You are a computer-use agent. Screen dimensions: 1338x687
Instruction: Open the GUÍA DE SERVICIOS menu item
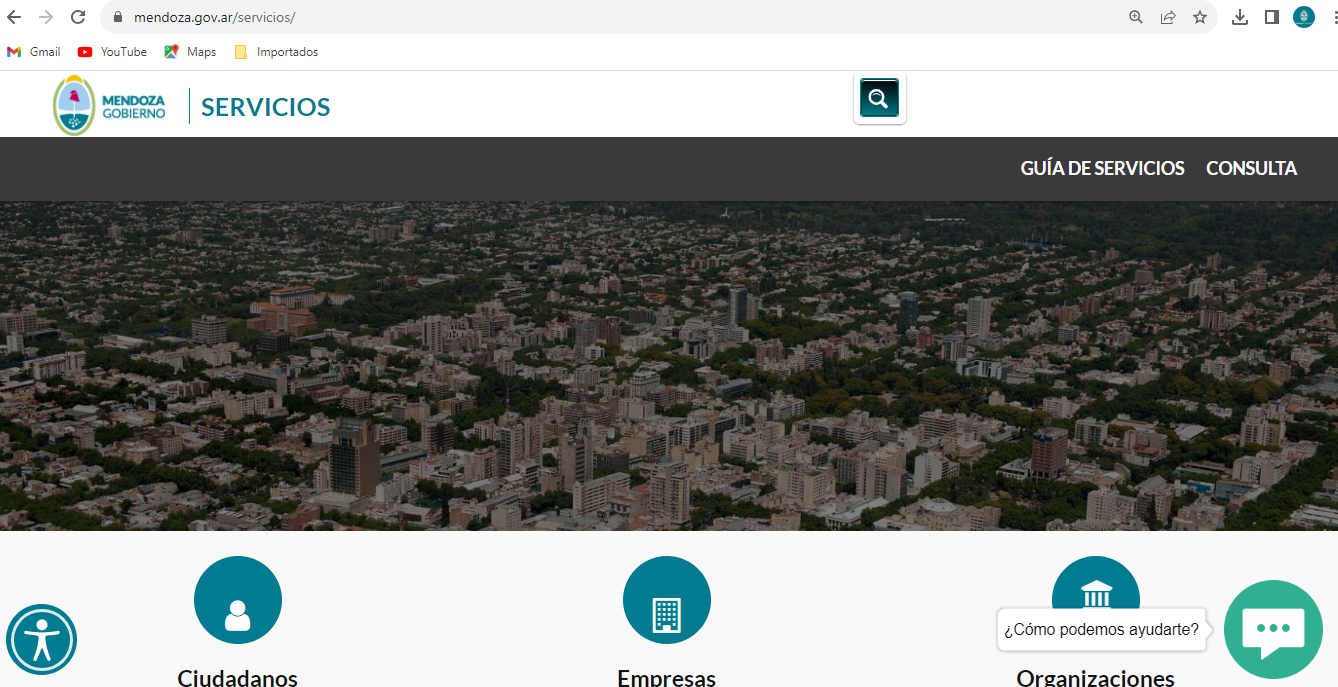coord(1102,169)
